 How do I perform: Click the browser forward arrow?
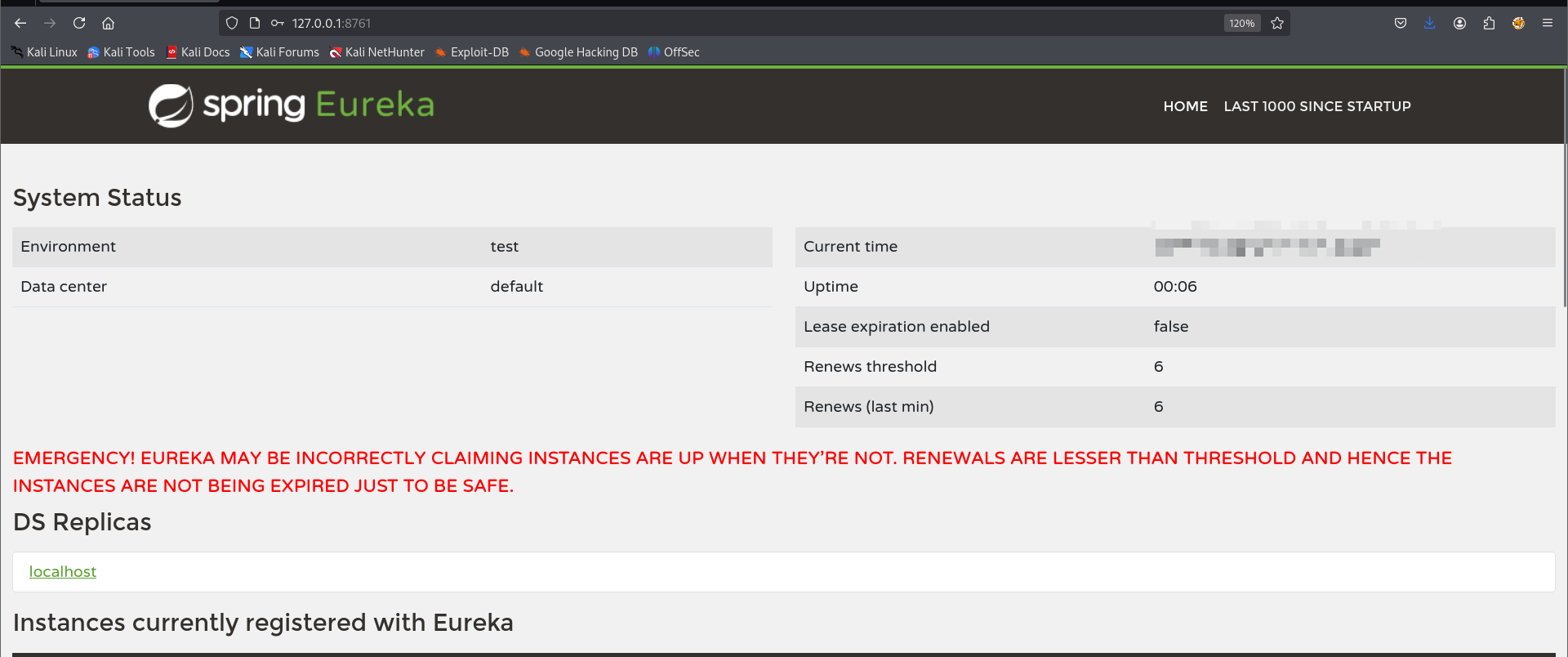(50, 23)
